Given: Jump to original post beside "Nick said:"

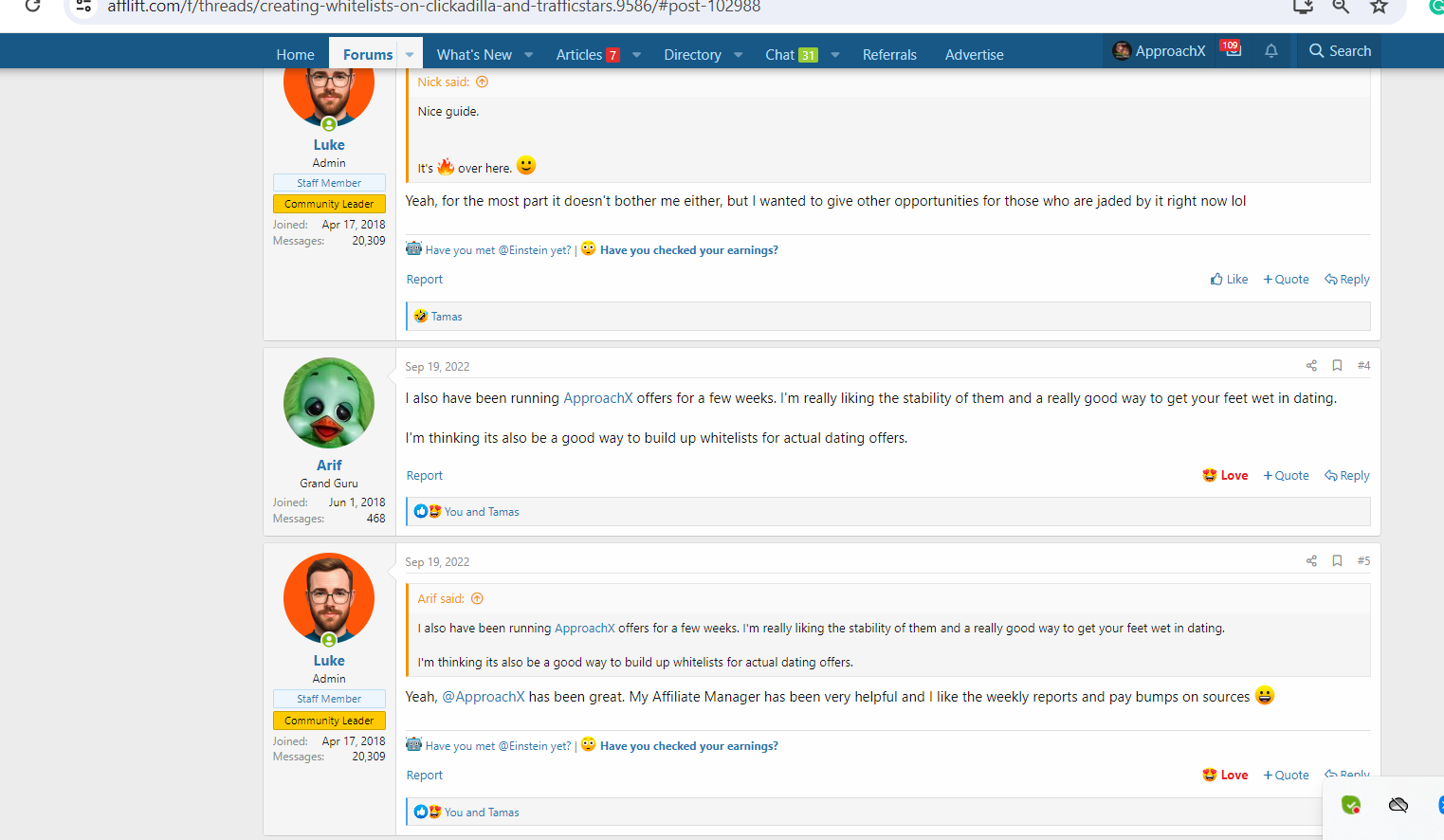Looking at the screenshot, I should tap(482, 82).
